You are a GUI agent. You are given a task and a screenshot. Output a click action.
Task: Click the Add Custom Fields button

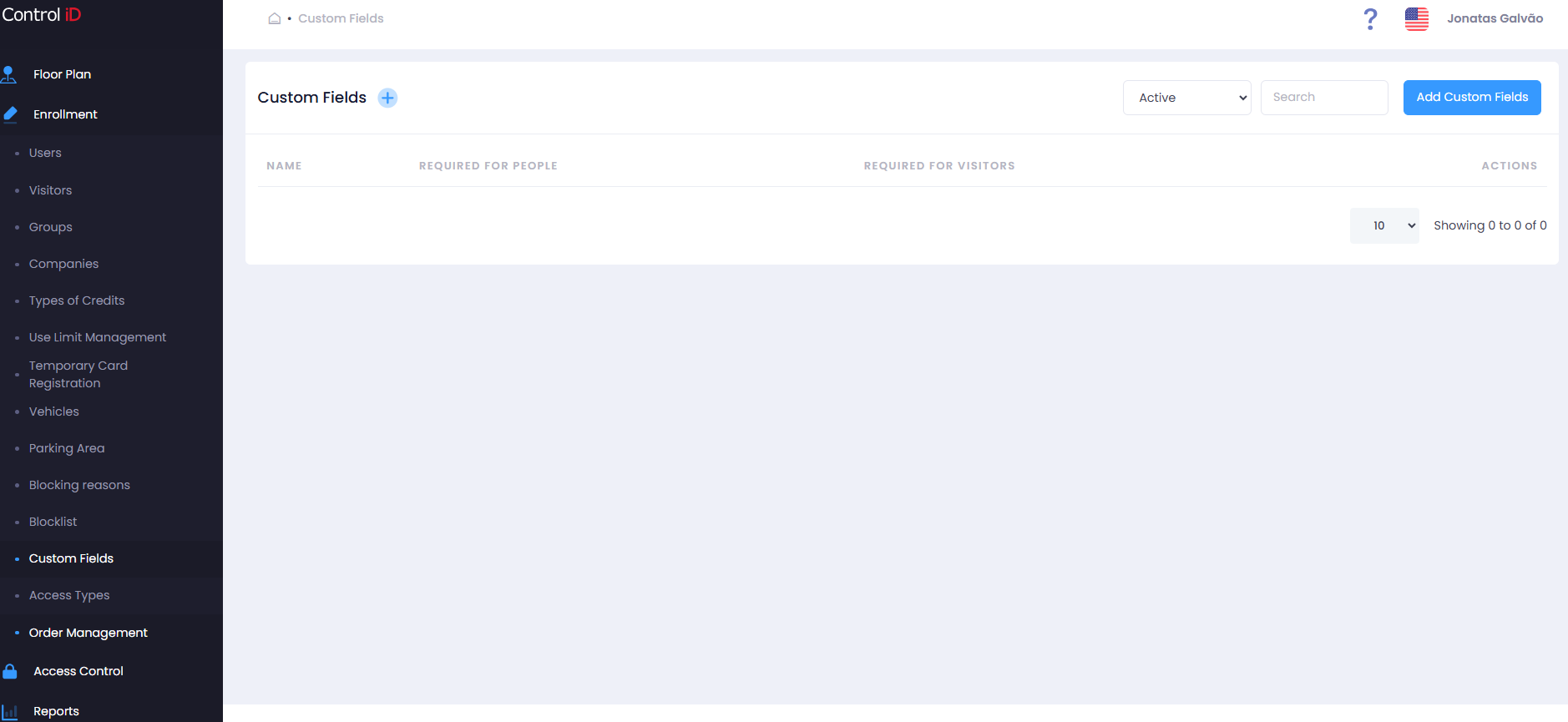(1472, 98)
